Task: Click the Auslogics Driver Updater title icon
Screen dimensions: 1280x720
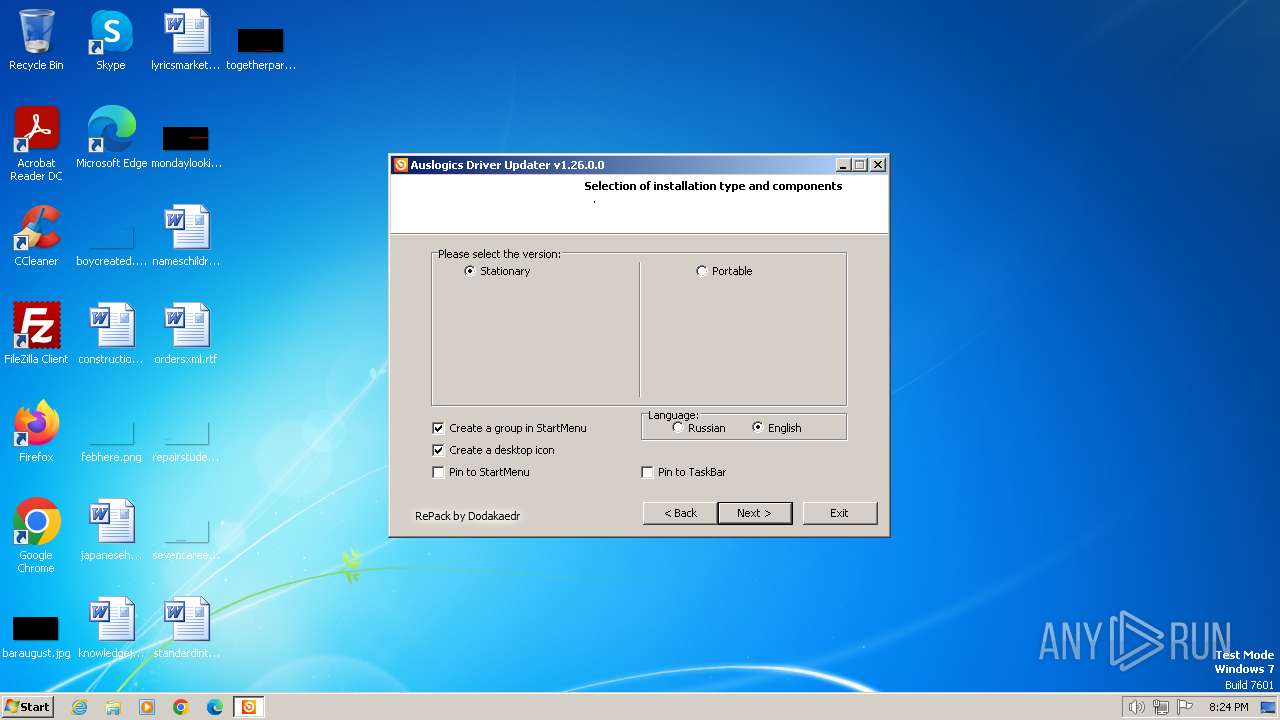Action: tap(401, 165)
